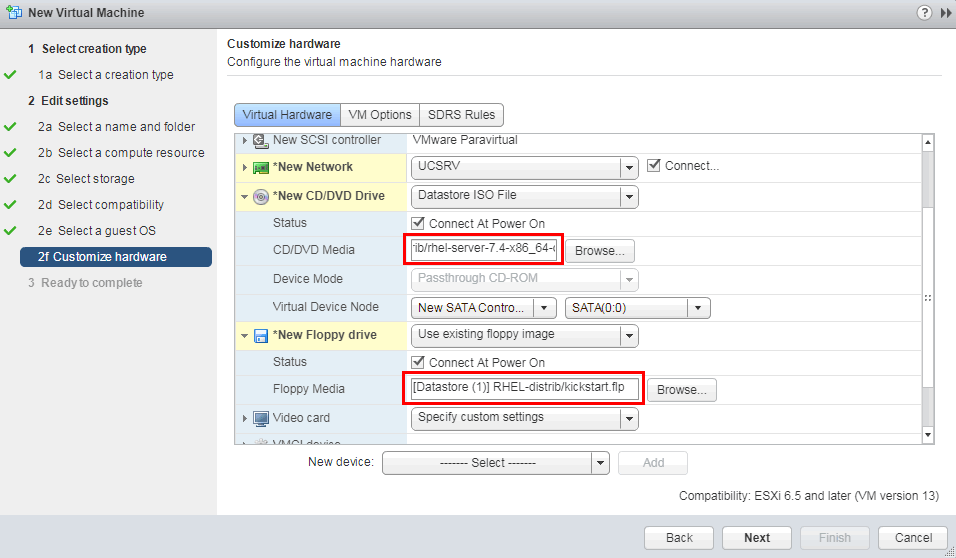Click the double-arrow collapse icon in title bar

(x=946, y=13)
